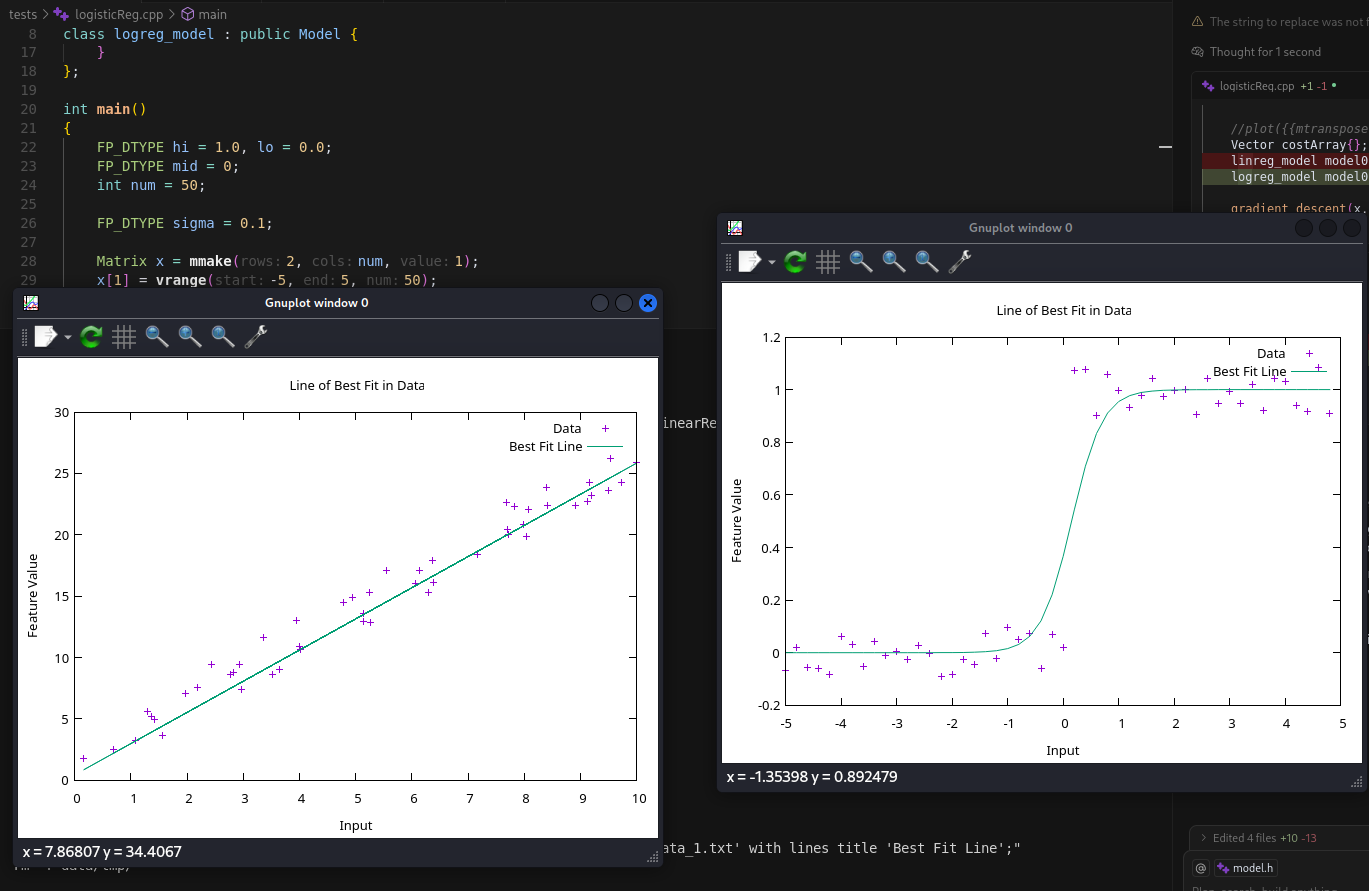The height and width of the screenshot is (891, 1369).
Task: Select 'logisticReg.cpp' in the breadcrumb
Action: click(x=117, y=14)
